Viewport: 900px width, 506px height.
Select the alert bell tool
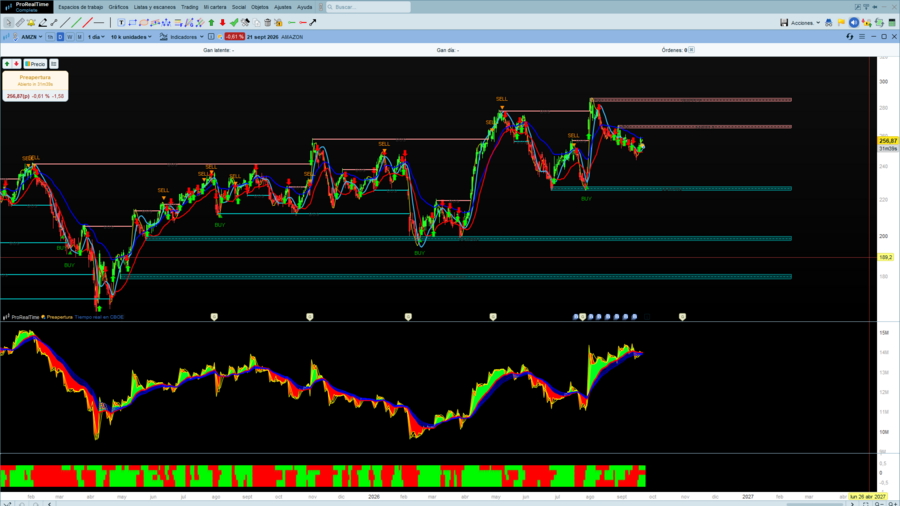(x=31, y=22)
